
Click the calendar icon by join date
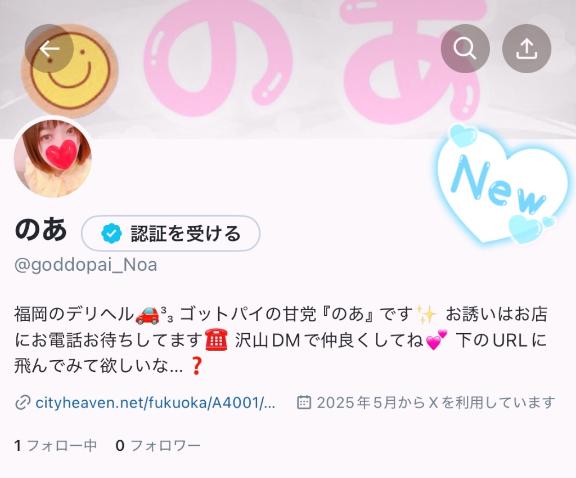click(x=304, y=402)
